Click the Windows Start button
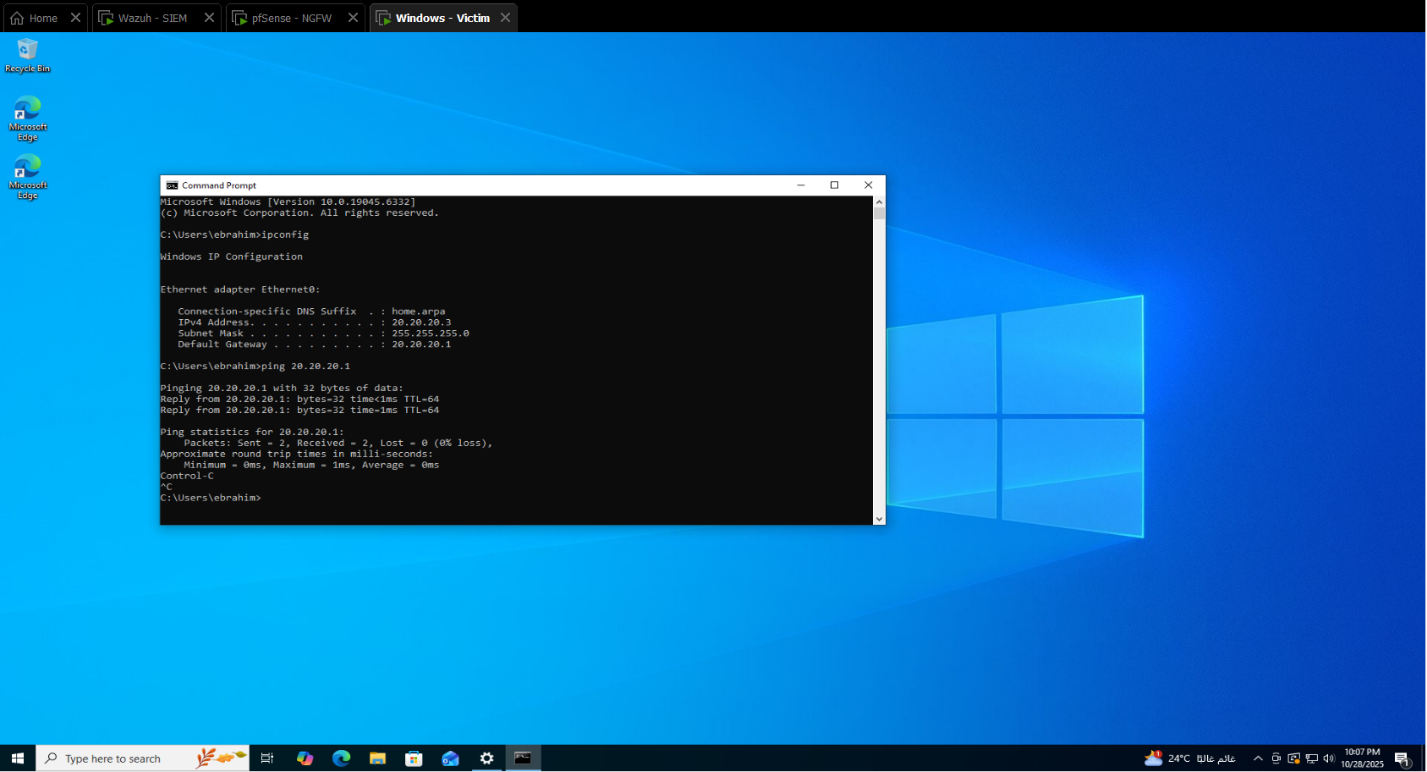1427x772 pixels. click(17, 758)
